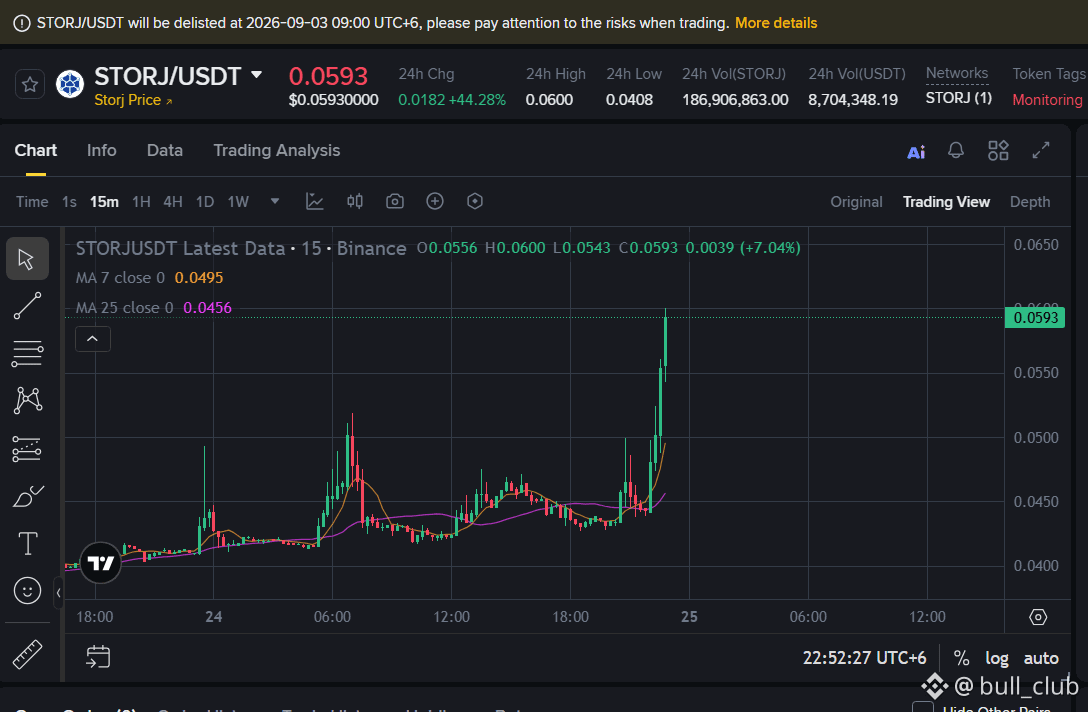Toggle auto scale on chart
Screen dimensions: 1088x712
coord(1041,658)
